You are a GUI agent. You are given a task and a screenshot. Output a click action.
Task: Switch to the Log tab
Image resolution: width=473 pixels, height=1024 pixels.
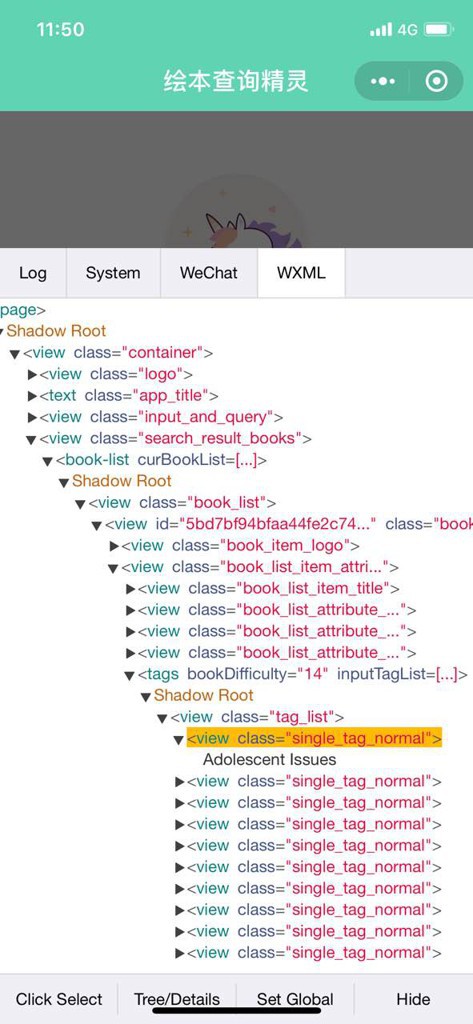[x=33, y=273]
